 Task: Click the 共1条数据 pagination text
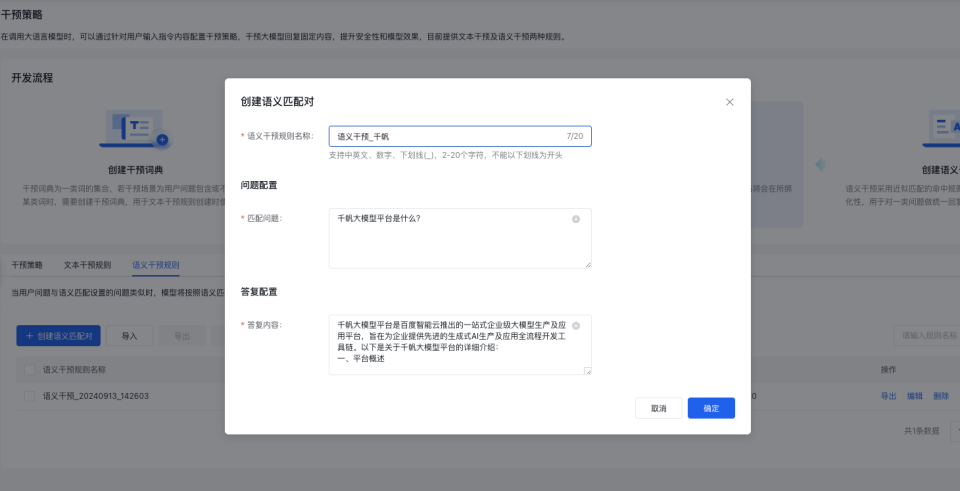(921, 431)
